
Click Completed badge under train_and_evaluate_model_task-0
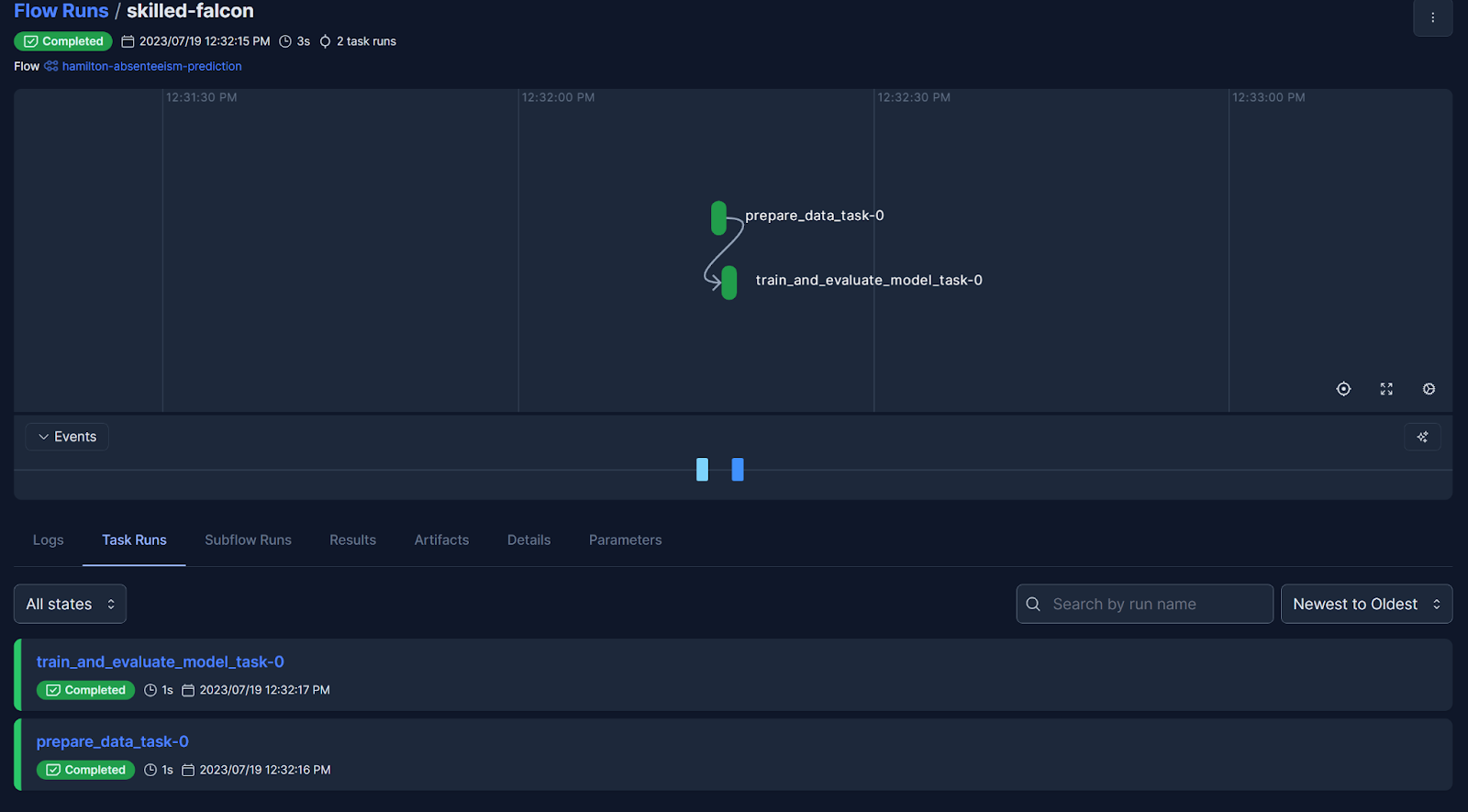[85, 690]
